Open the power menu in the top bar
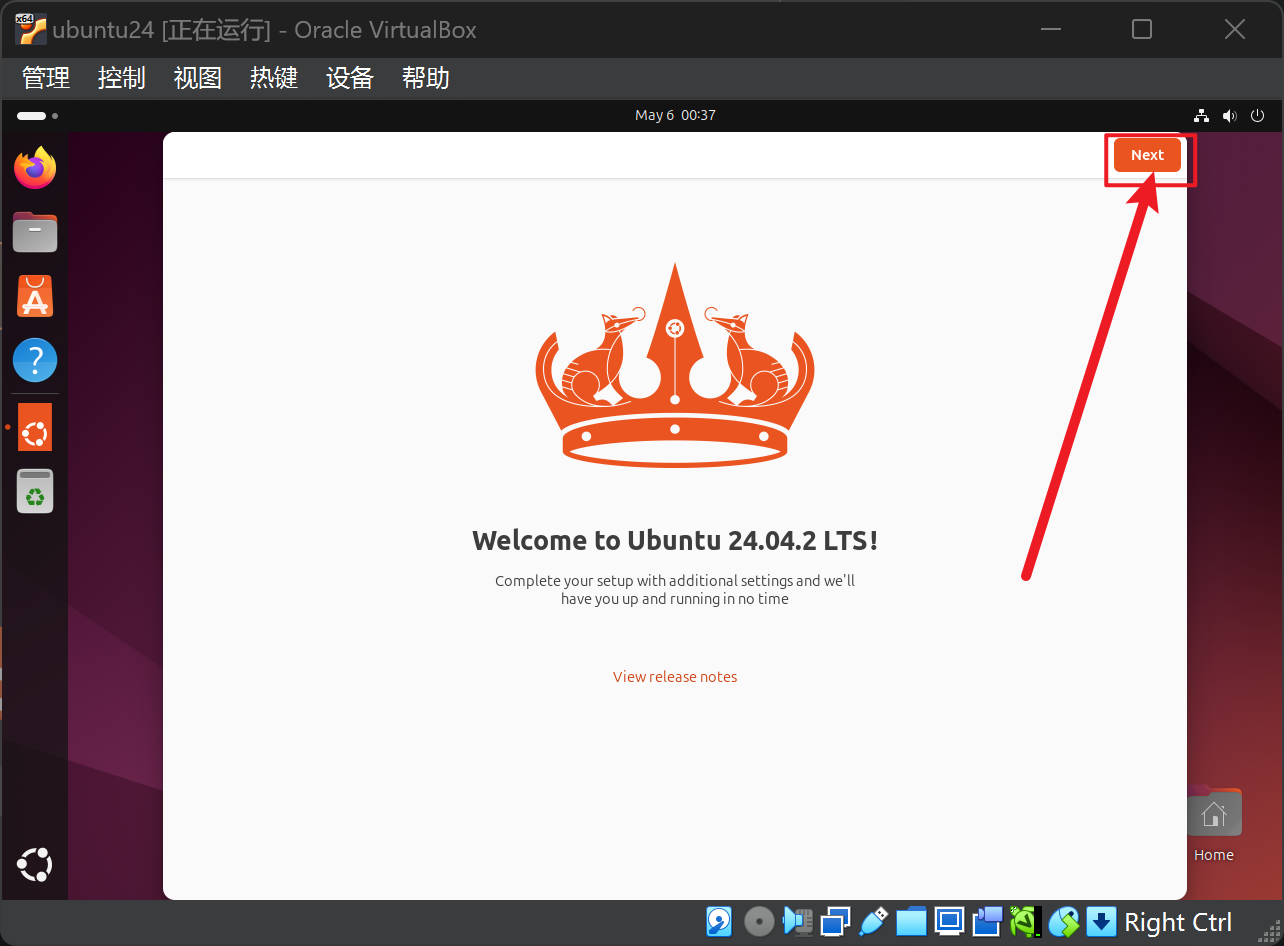Viewport: 1284px width, 946px height. (1258, 115)
